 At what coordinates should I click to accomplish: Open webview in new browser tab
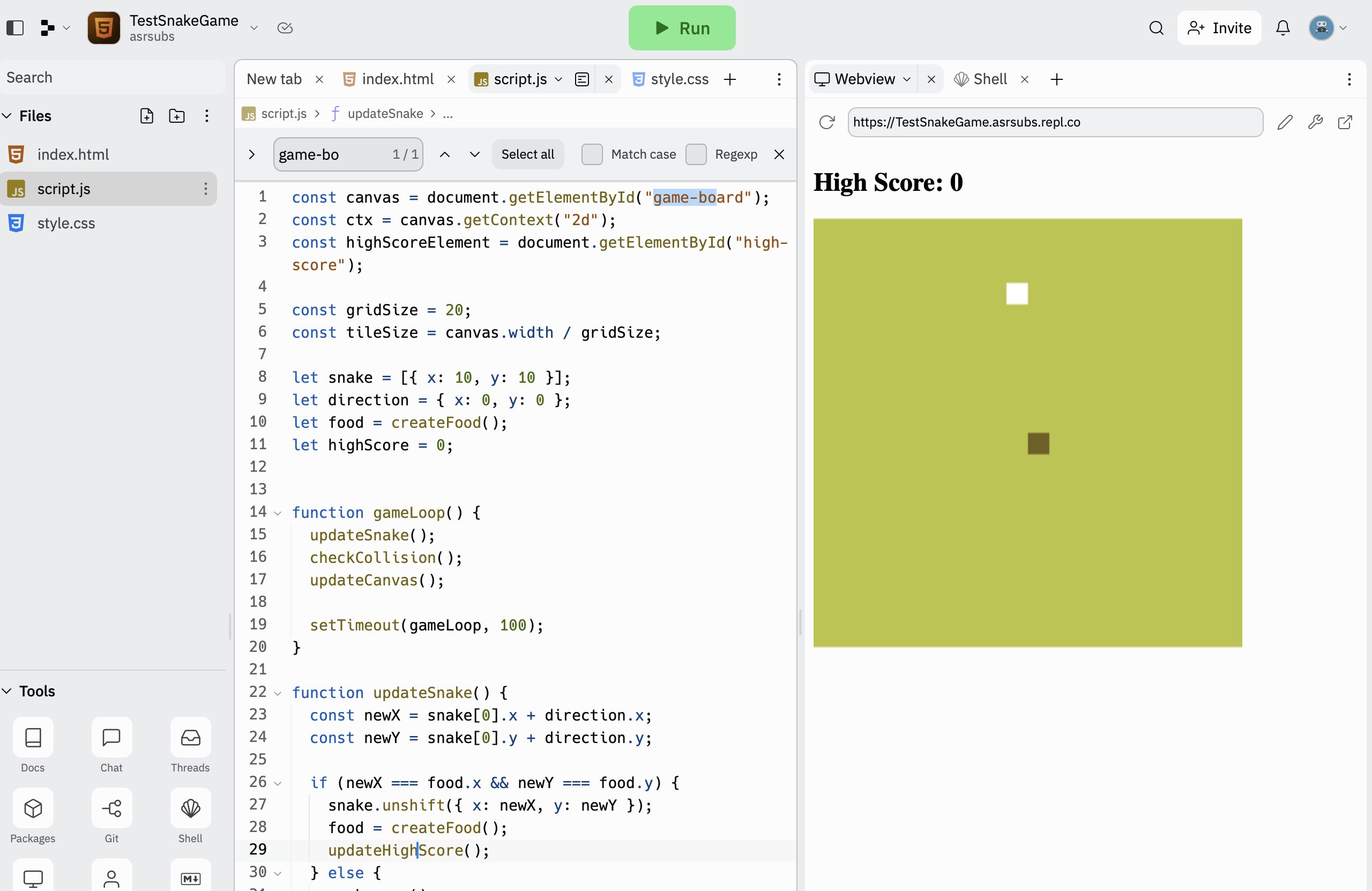point(1345,122)
